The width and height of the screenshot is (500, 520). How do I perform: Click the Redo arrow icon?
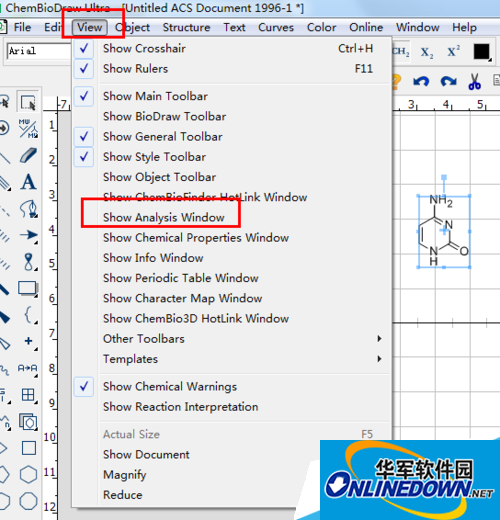448,81
